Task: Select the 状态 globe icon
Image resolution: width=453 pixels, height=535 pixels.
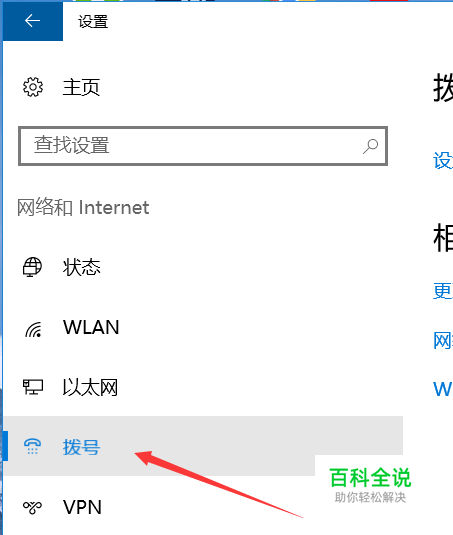Action: coord(32,267)
